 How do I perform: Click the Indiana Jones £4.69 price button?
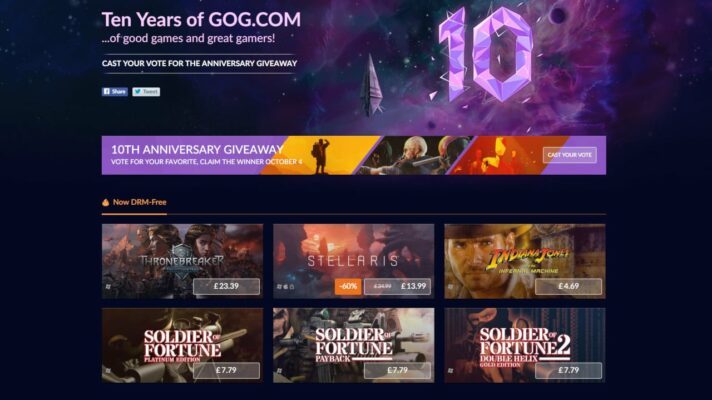click(569, 286)
